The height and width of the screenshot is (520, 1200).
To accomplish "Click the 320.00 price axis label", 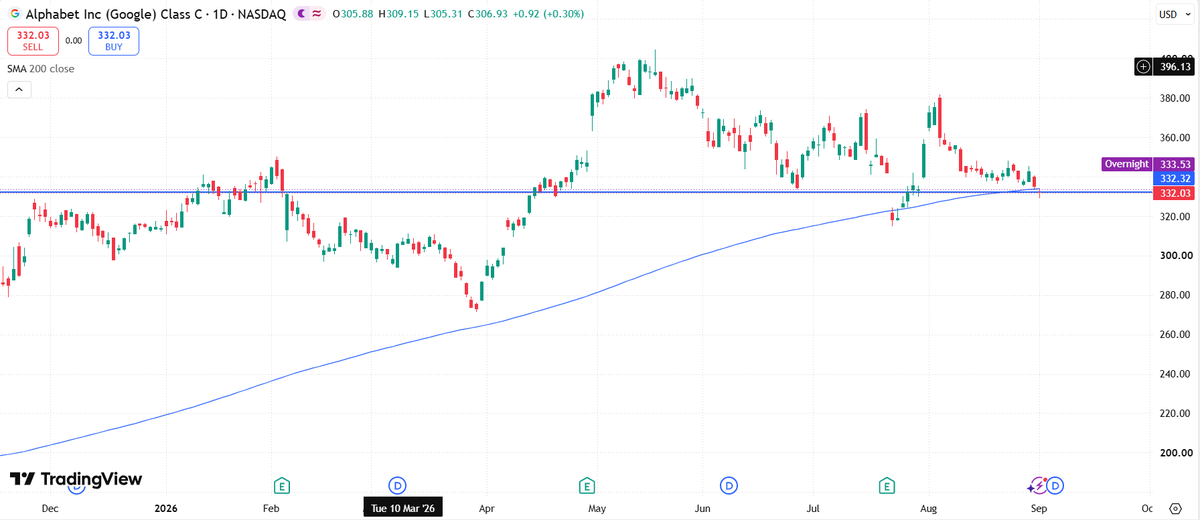I will pyautogui.click(x=1174, y=216).
